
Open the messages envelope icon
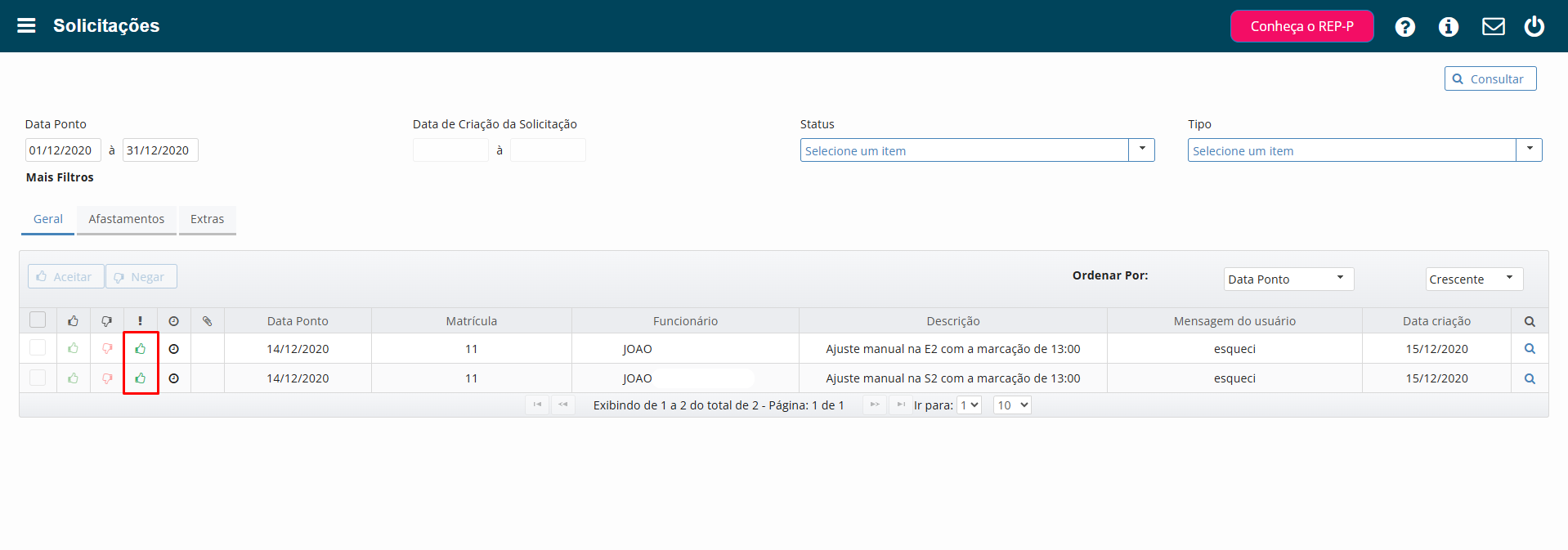tap(1494, 27)
